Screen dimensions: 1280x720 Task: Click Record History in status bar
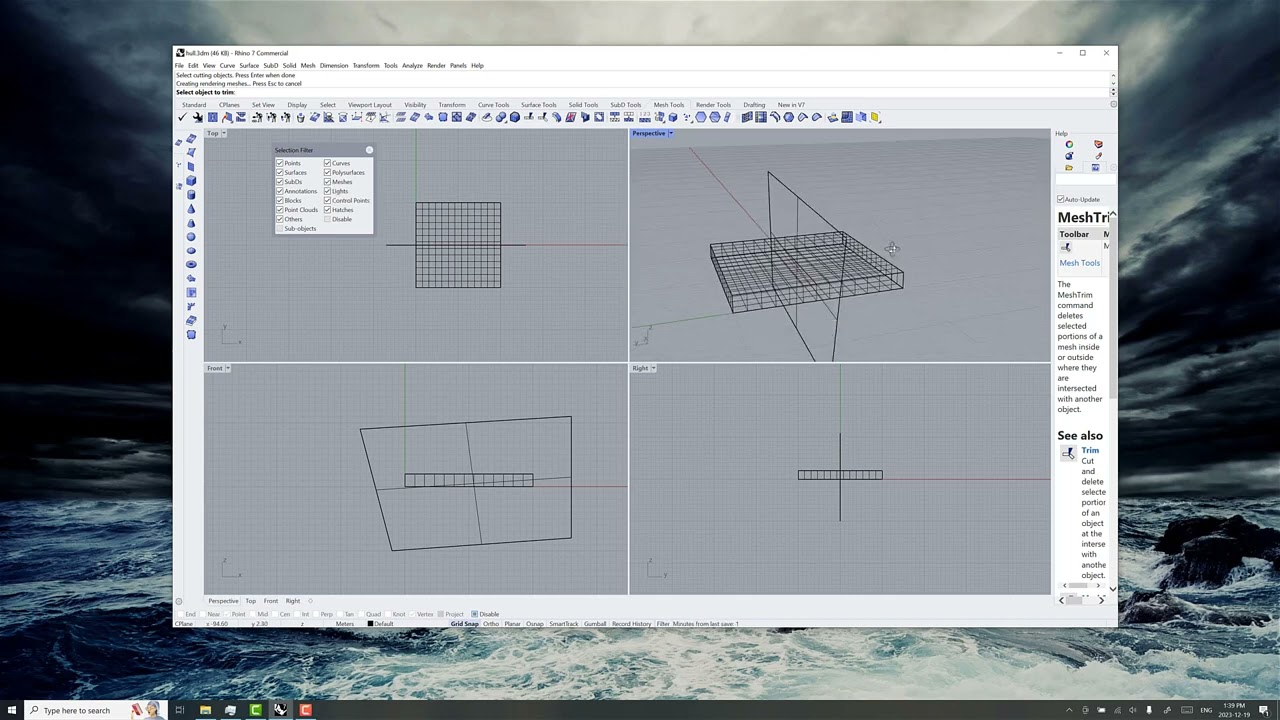[x=631, y=624]
